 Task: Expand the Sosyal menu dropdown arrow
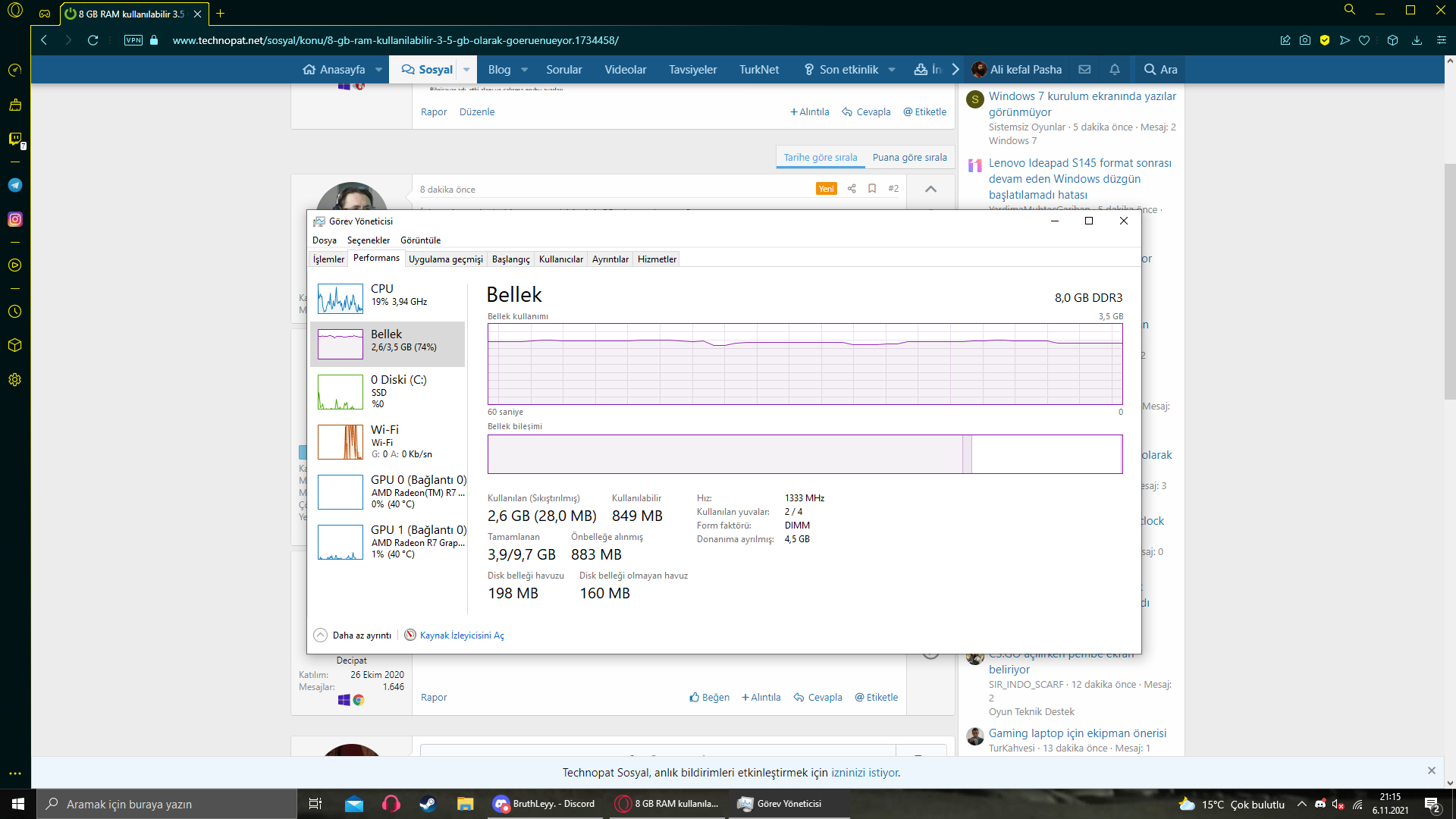pos(466,70)
